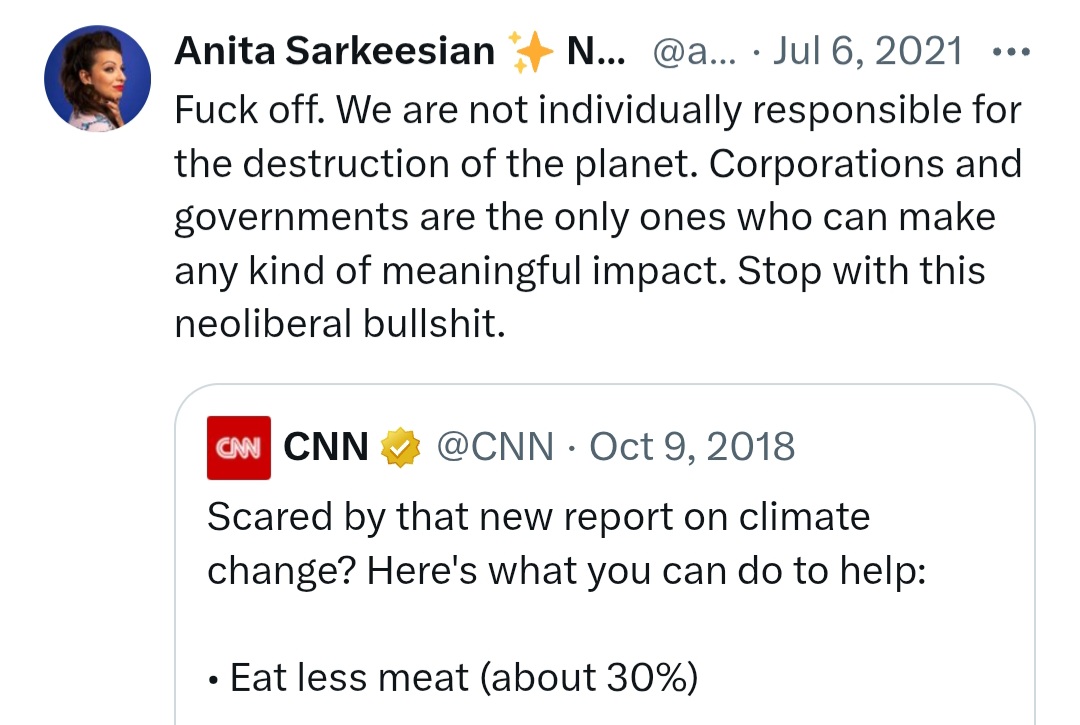Click the bold CNN account name
This screenshot has width=1080, height=725.
click(x=326, y=447)
